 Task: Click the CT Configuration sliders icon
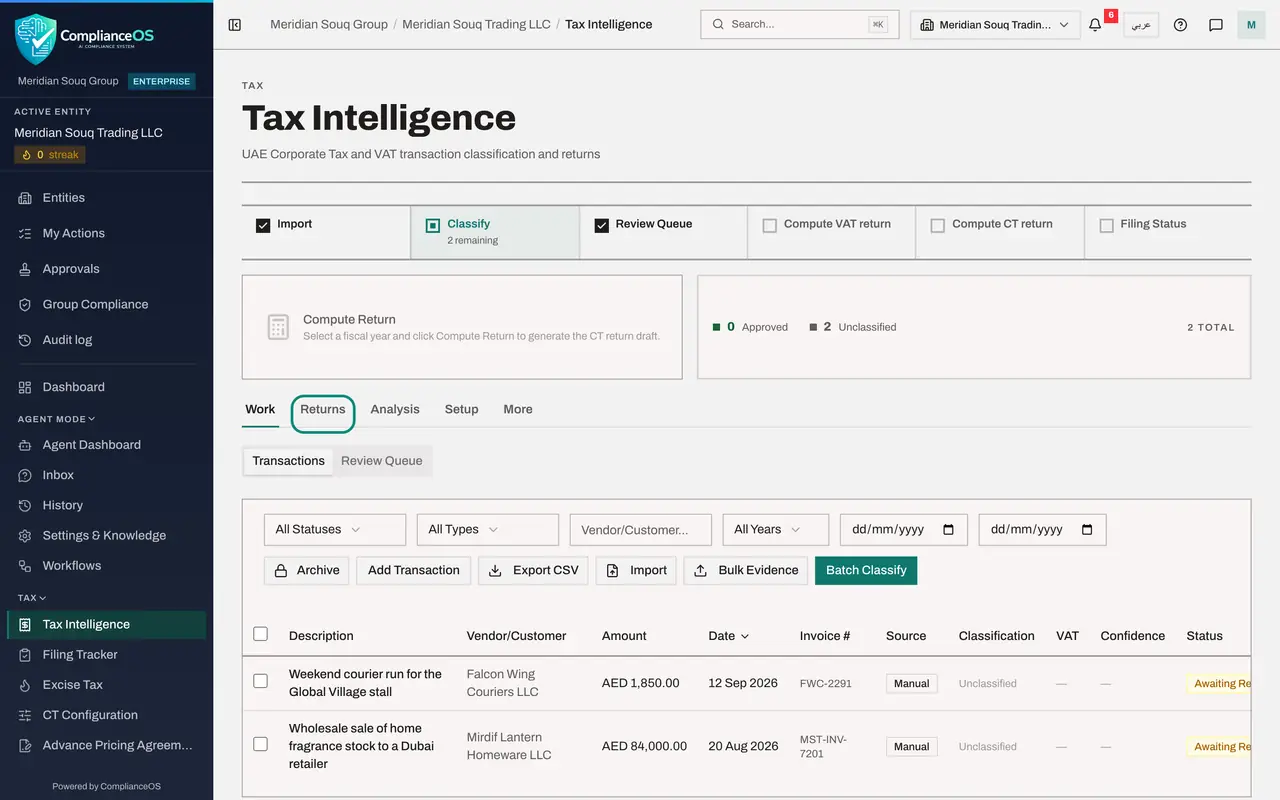[25, 715]
